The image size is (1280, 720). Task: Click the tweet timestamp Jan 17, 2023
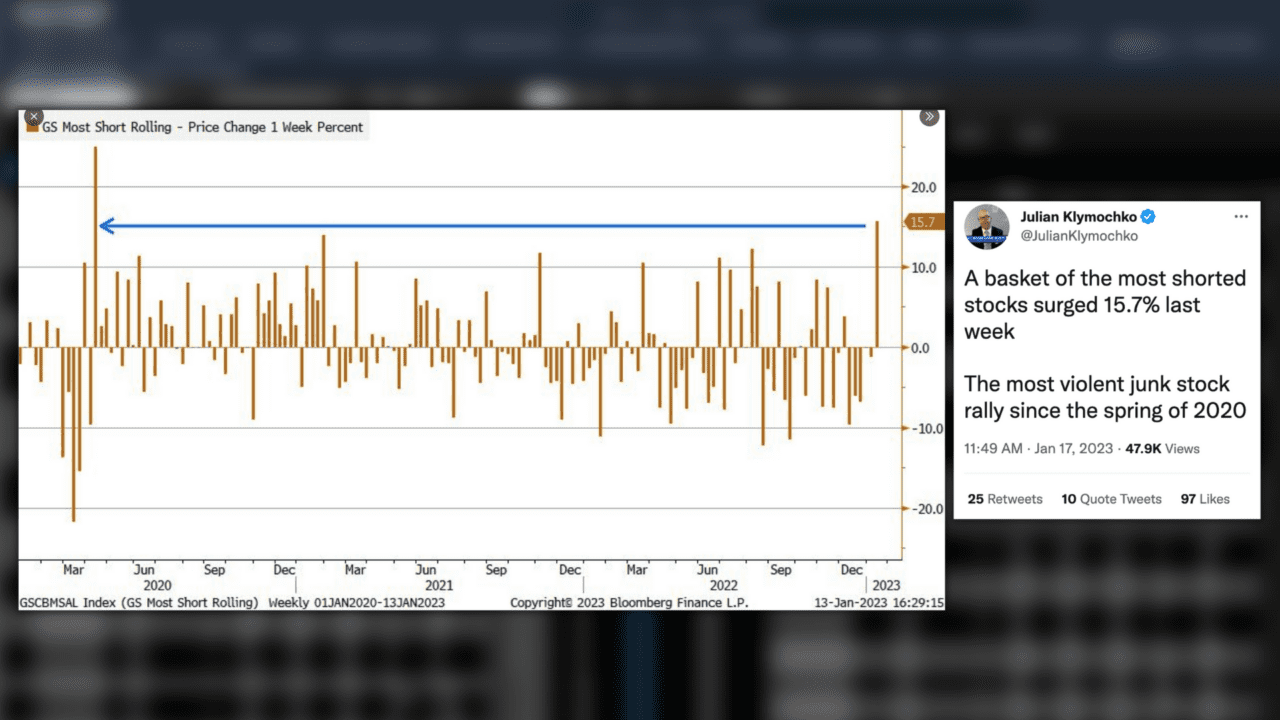pyautogui.click(x=1076, y=449)
